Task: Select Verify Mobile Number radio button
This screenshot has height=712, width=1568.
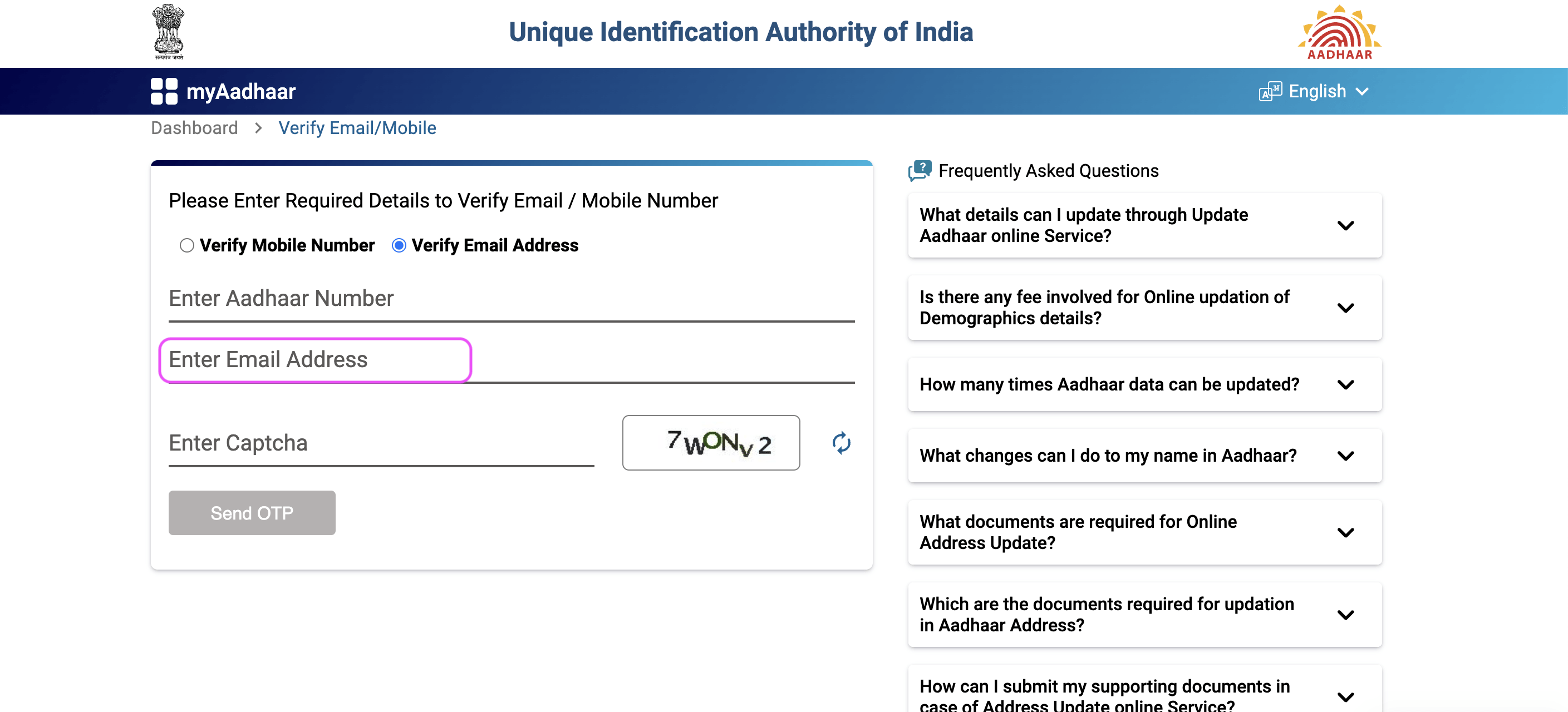Action: tap(185, 245)
